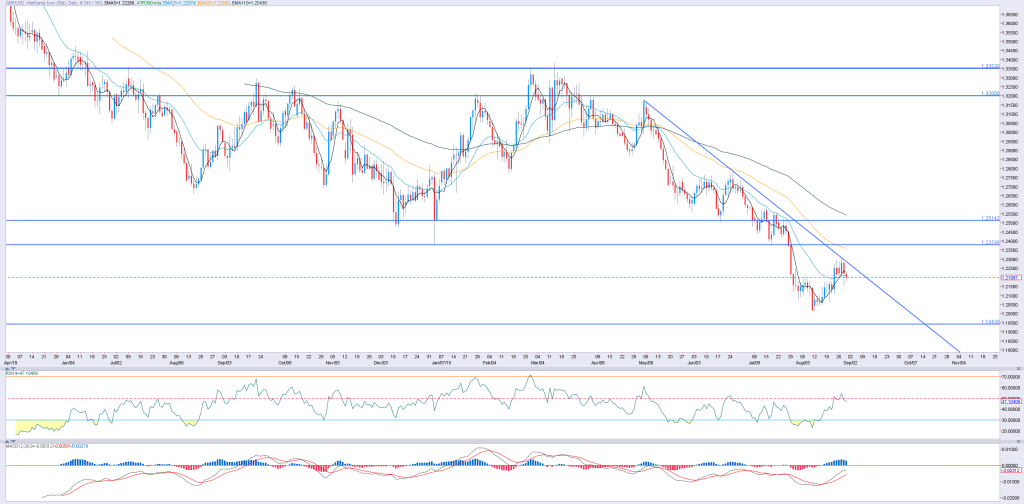Click the Feb/04 date axis label

click(x=488, y=361)
